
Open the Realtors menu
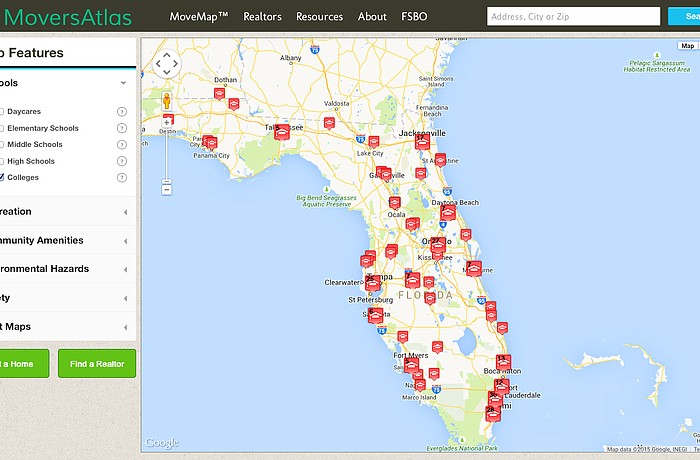coord(262,16)
